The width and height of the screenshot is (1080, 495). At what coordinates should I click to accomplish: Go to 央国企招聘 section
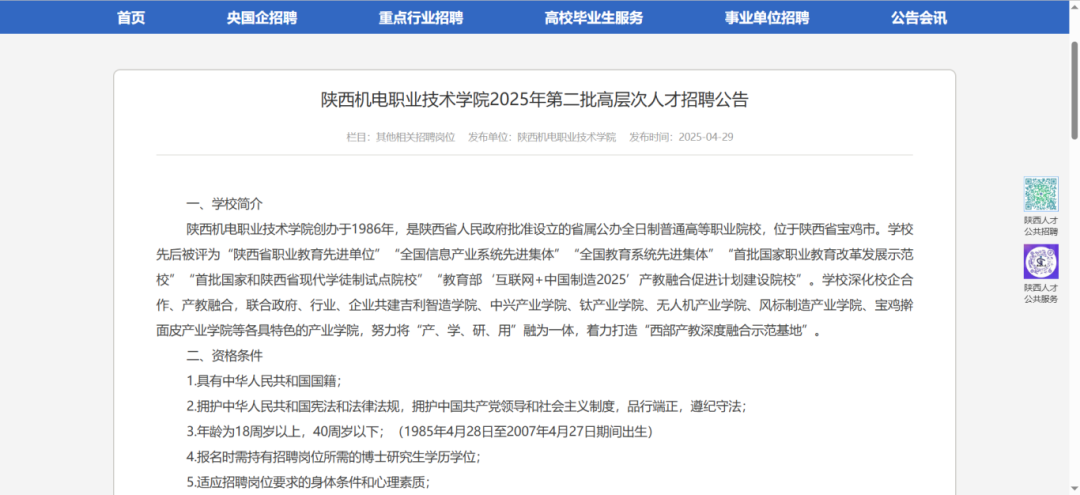pyautogui.click(x=262, y=17)
